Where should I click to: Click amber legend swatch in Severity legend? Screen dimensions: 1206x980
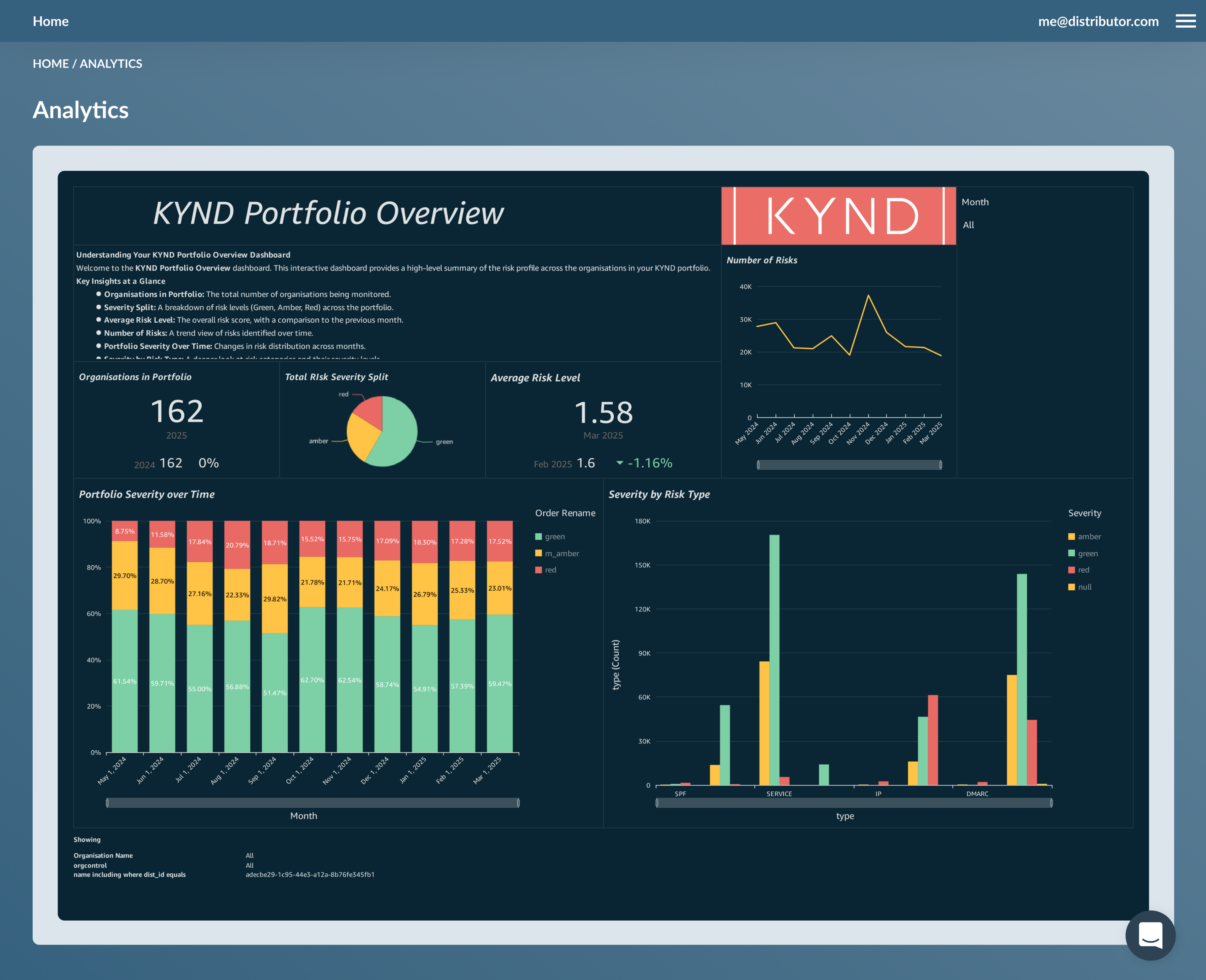[1071, 536]
